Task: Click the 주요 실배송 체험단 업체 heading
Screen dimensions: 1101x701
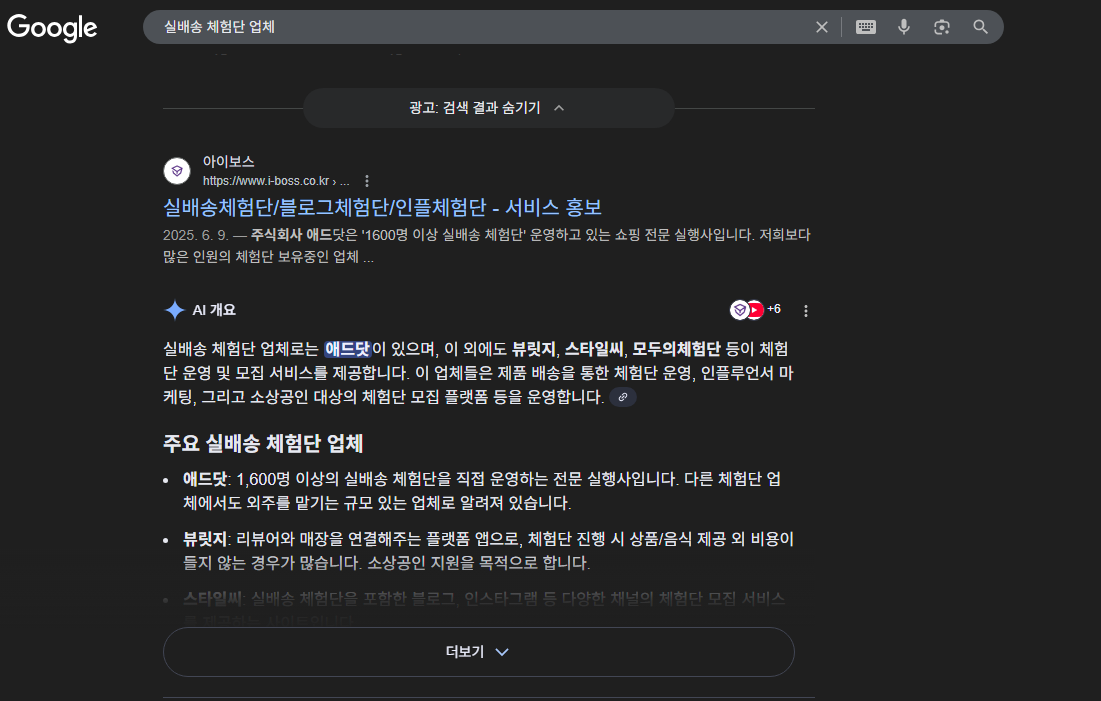Action: [263, 443]
